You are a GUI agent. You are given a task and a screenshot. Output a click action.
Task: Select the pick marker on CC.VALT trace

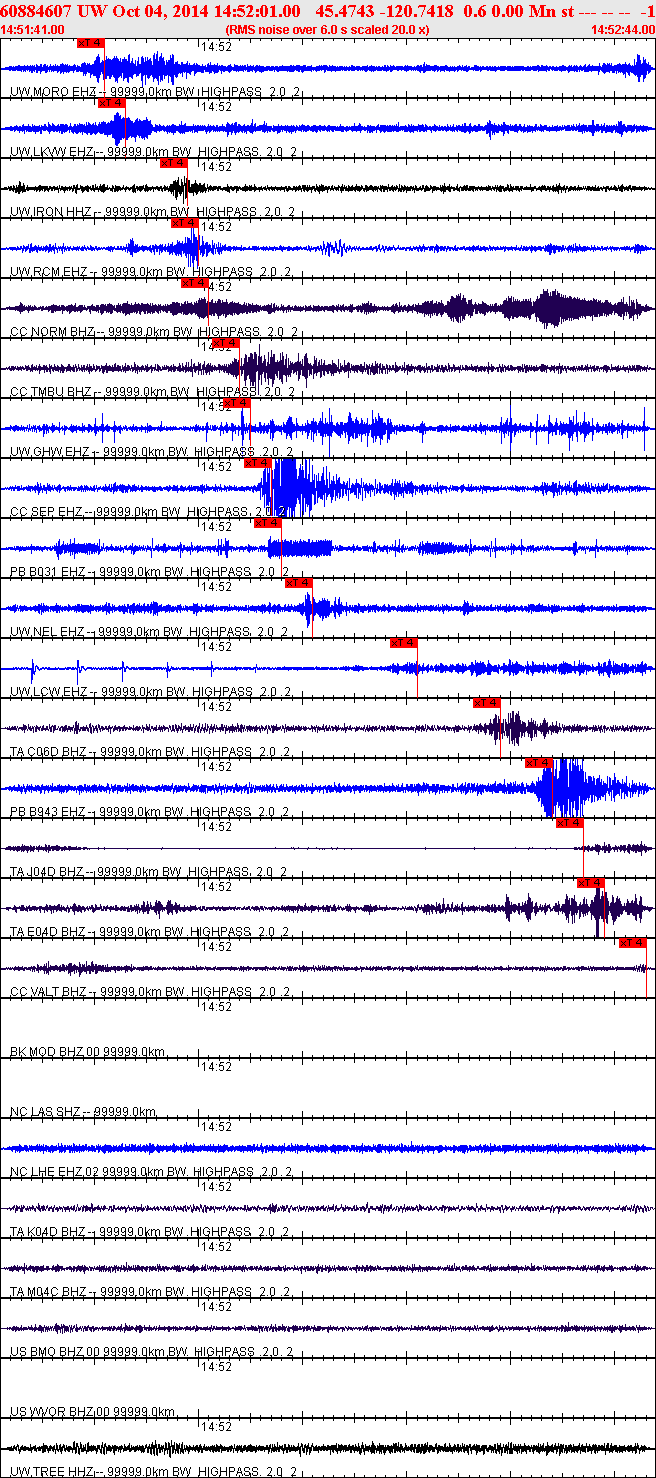pos(633,943)
